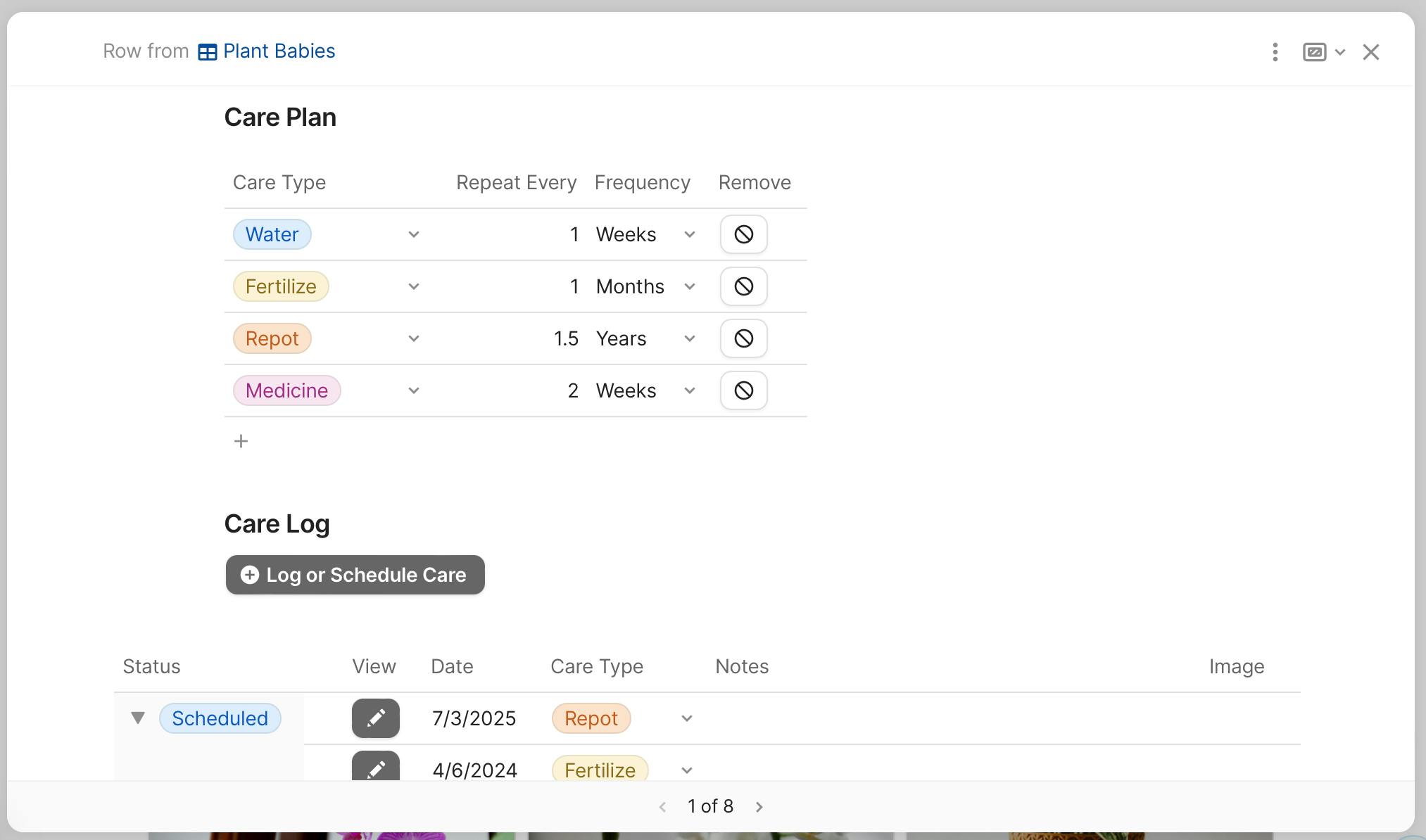The height and width of the screenshot is (840, 1426).
Task: Open the three-dot more options menu
Action: (1275, 52)
